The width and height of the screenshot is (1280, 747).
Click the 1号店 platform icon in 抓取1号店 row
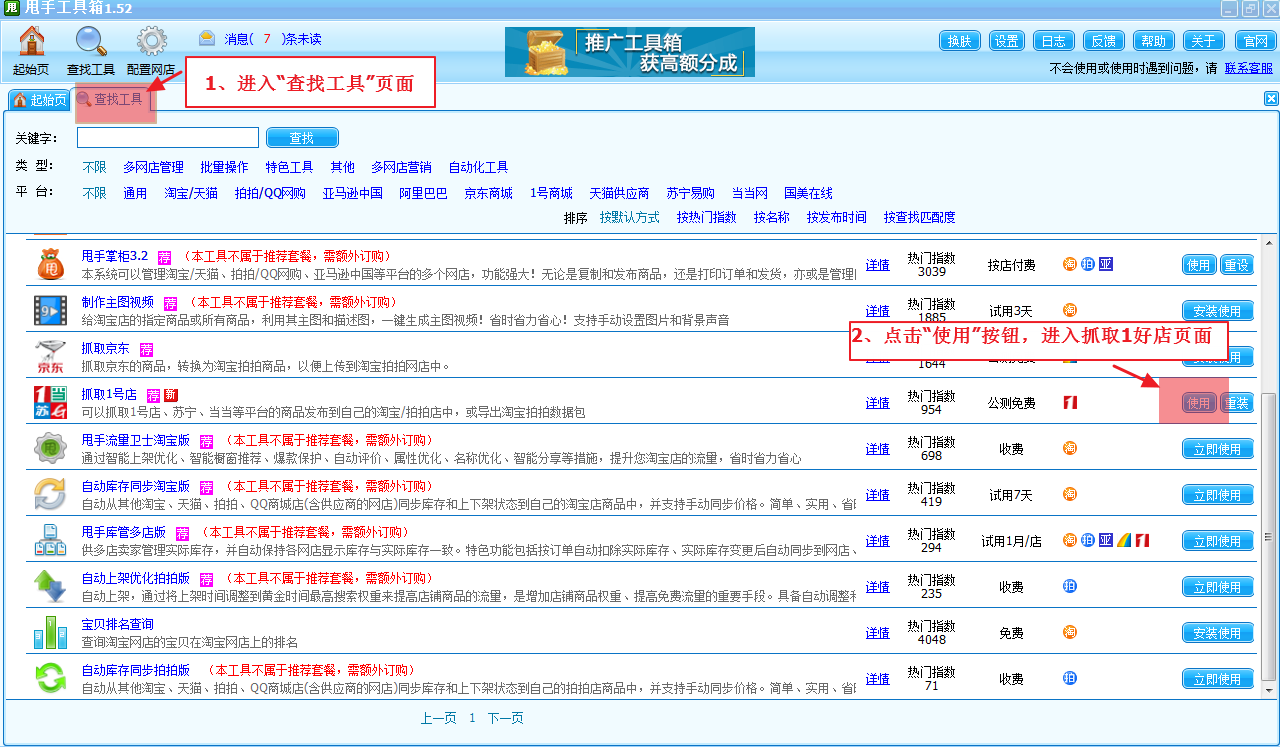(1069, 402)
